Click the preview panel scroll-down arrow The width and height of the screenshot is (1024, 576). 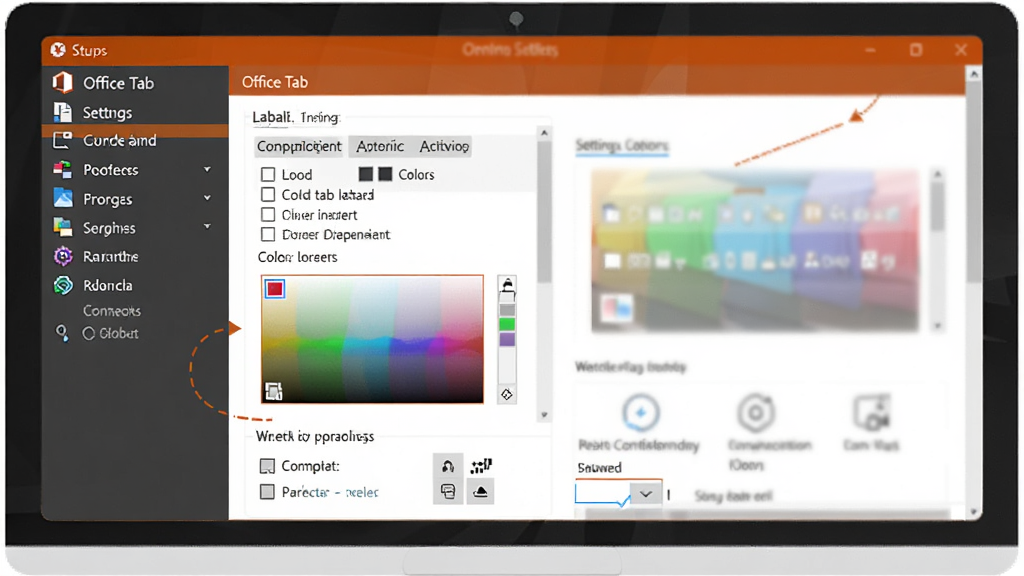938,325
